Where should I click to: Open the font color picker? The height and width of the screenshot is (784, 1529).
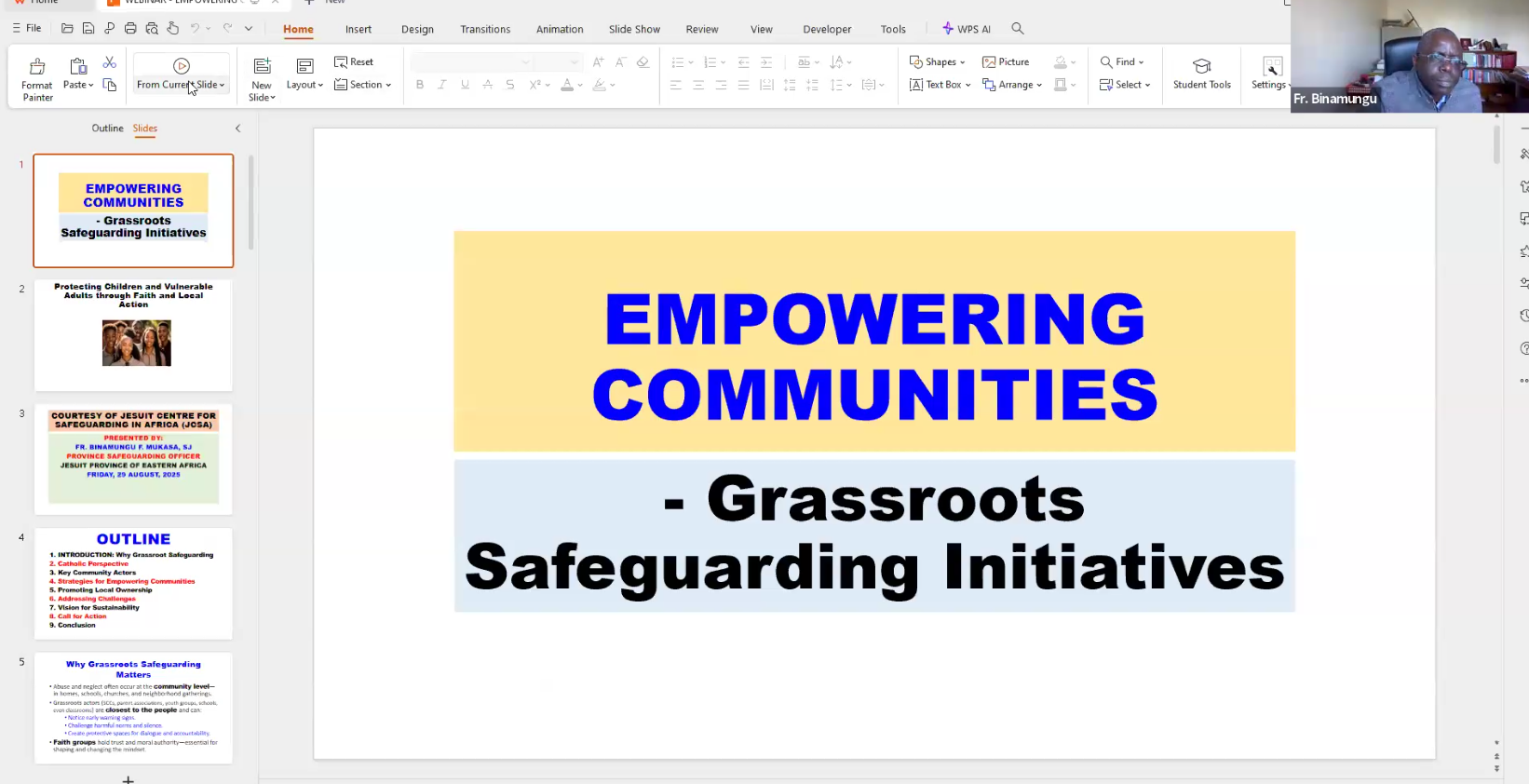[572, 85]
